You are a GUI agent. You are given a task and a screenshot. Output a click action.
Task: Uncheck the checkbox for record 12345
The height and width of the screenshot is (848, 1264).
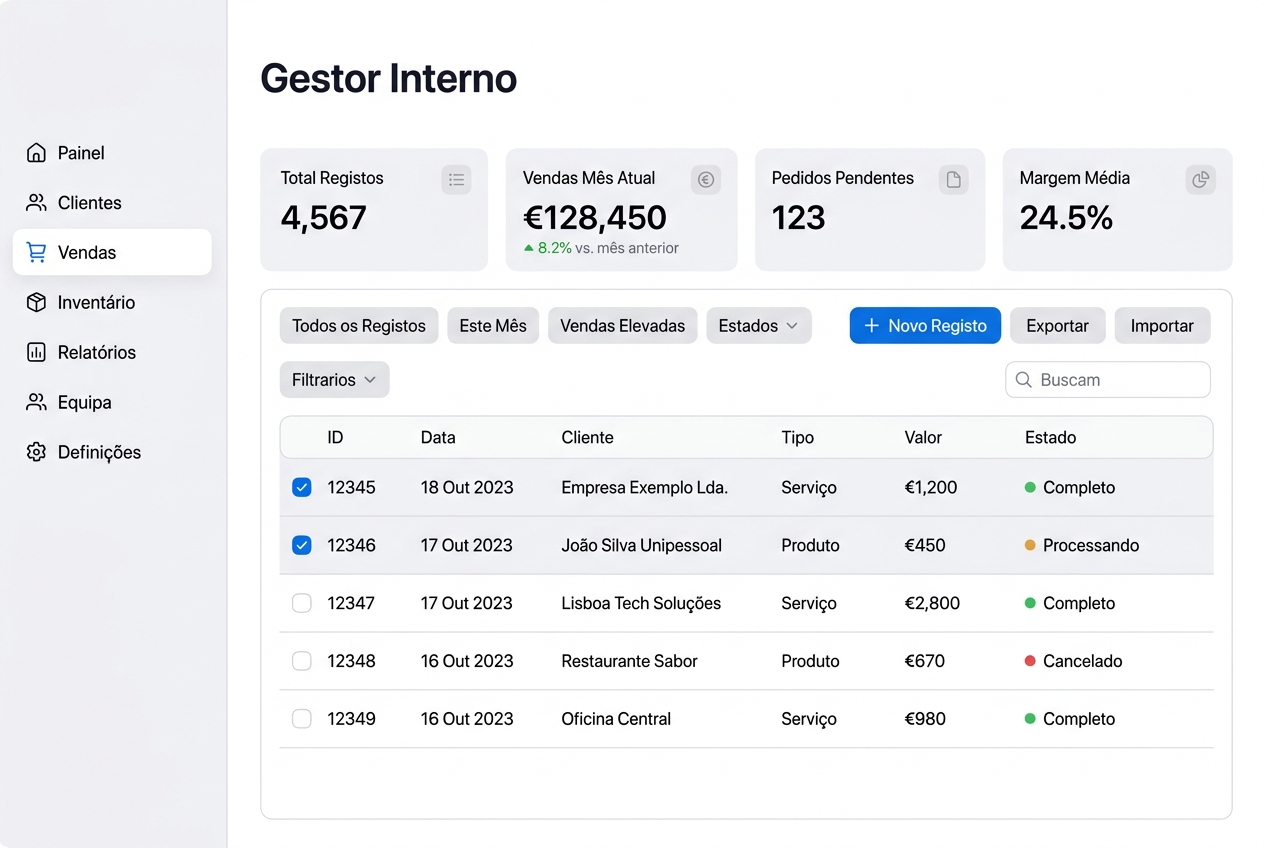point(302,487)
